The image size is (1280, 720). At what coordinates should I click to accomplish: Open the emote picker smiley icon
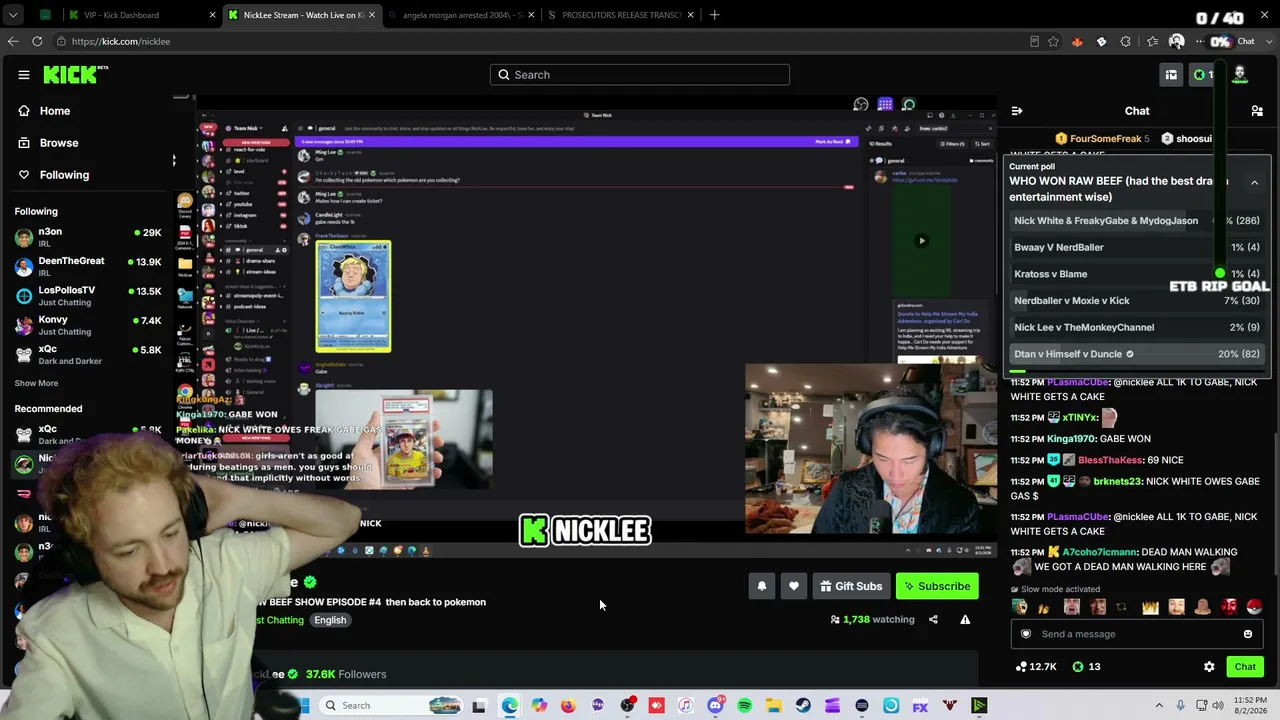click(x=1248, y=634)
